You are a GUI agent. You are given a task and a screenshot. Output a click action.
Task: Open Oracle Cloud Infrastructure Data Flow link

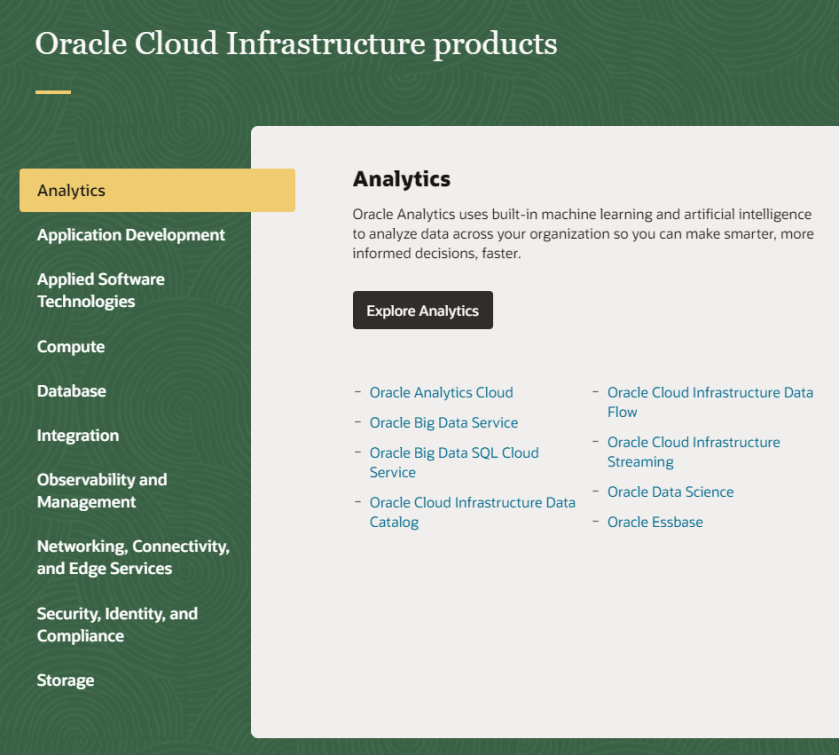(x=709, y=402)
